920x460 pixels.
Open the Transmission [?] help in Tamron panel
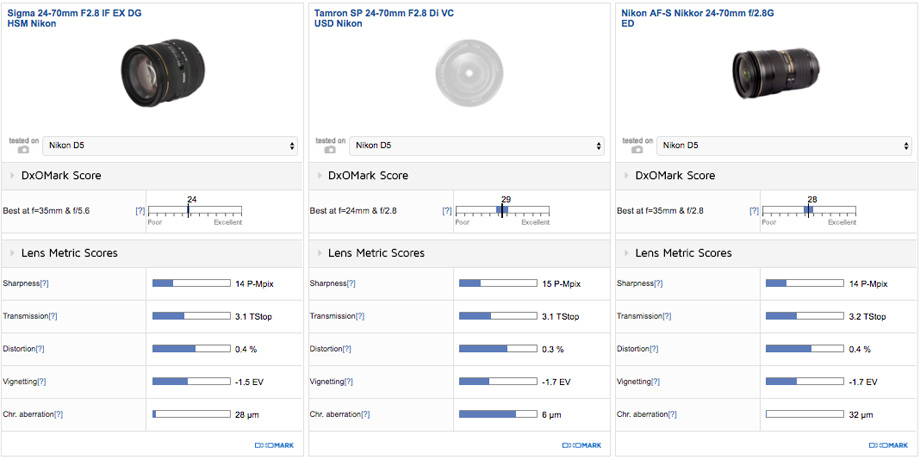pos(360,316)
